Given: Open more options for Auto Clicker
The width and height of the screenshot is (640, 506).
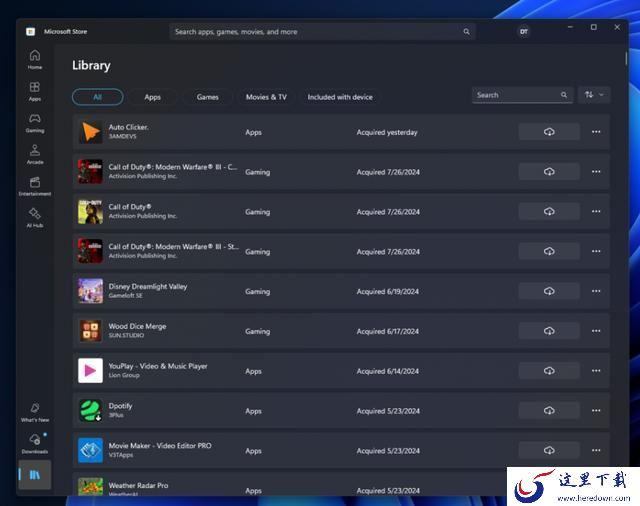Looking at the screenshot, I should (596, 132).
